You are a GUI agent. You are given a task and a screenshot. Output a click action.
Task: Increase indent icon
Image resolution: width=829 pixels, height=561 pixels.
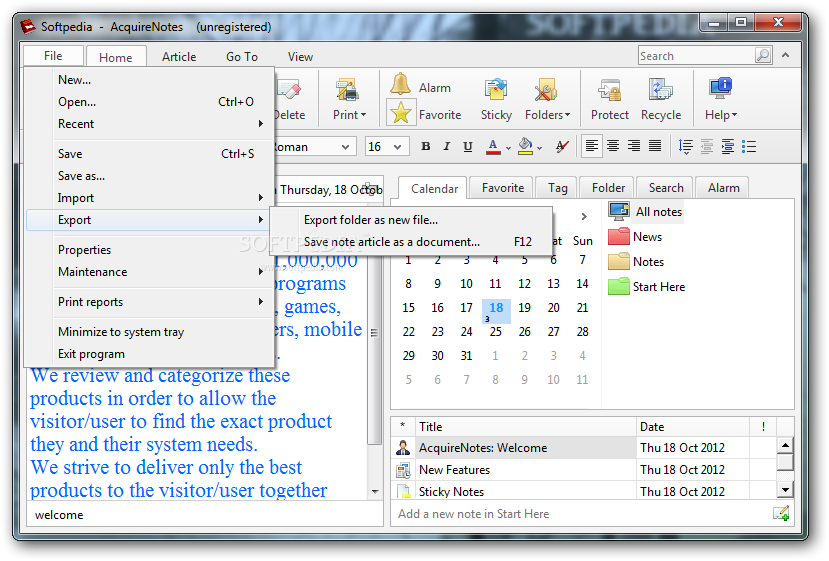(728, 146)
